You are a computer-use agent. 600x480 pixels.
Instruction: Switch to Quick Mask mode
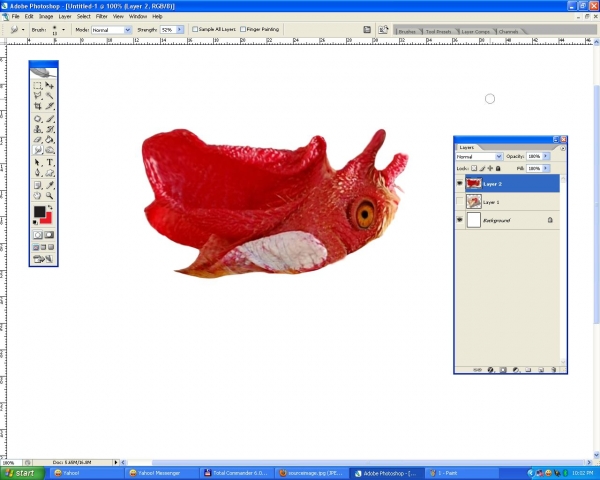[49, 235]
